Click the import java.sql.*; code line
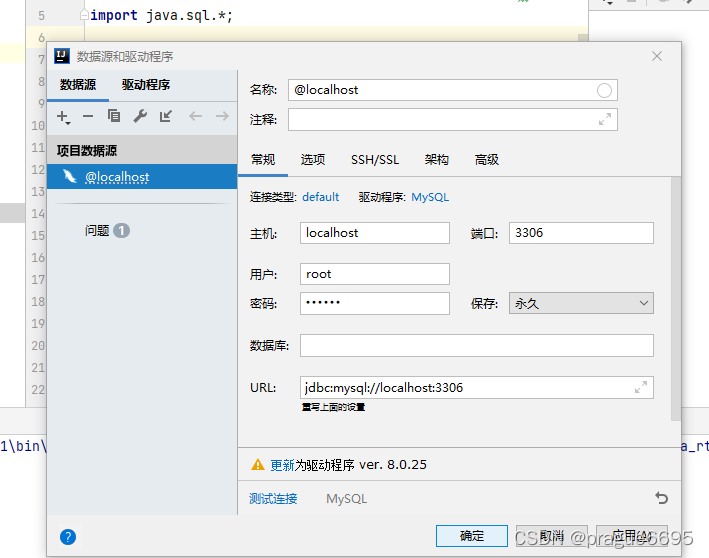The height and width of the screenshot is (558, 709). click(x=161, y=15)
